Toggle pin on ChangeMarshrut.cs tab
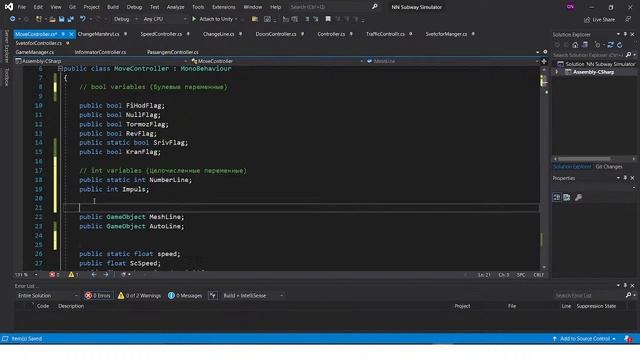 (x=125, y=34)
